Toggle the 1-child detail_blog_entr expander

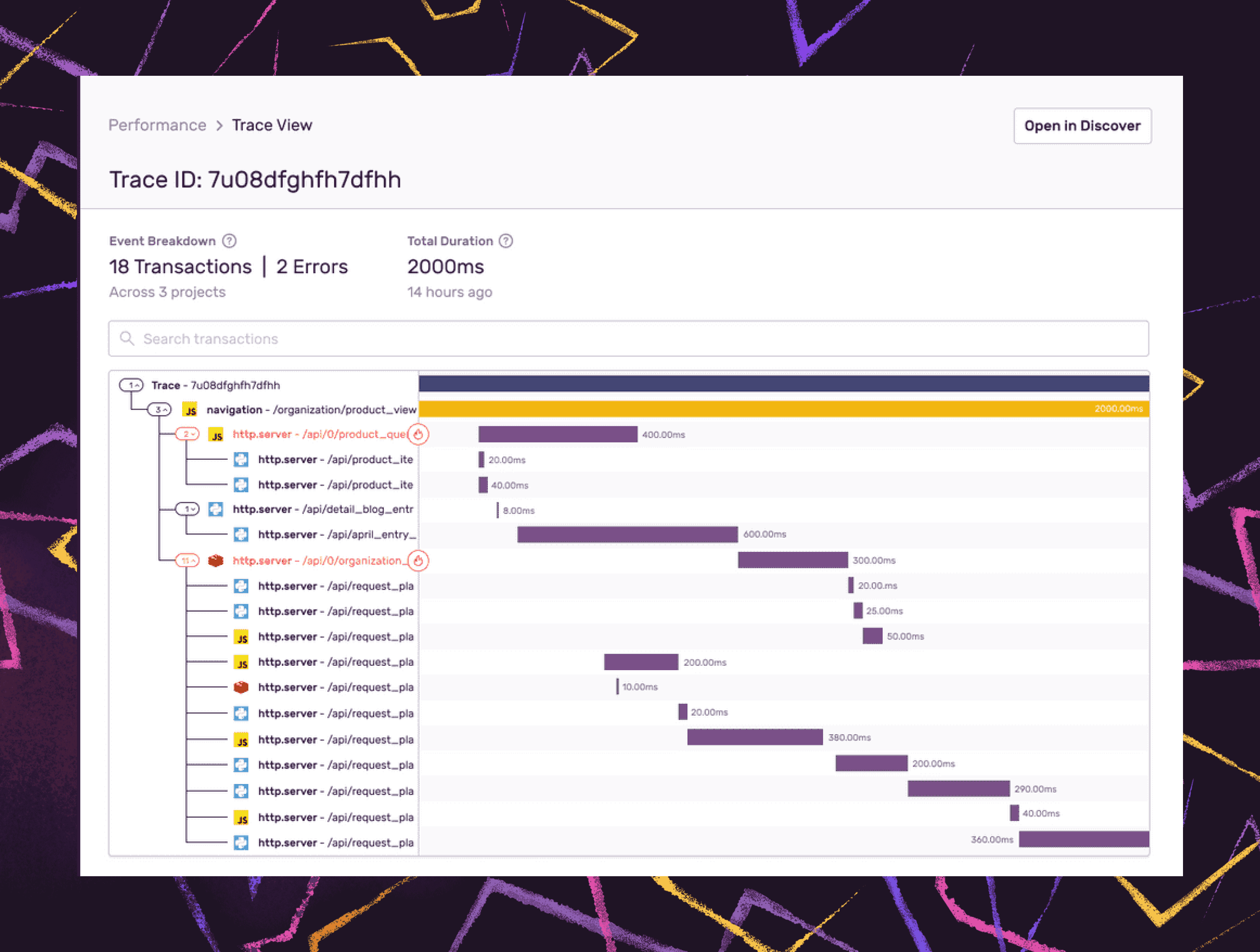187,510
